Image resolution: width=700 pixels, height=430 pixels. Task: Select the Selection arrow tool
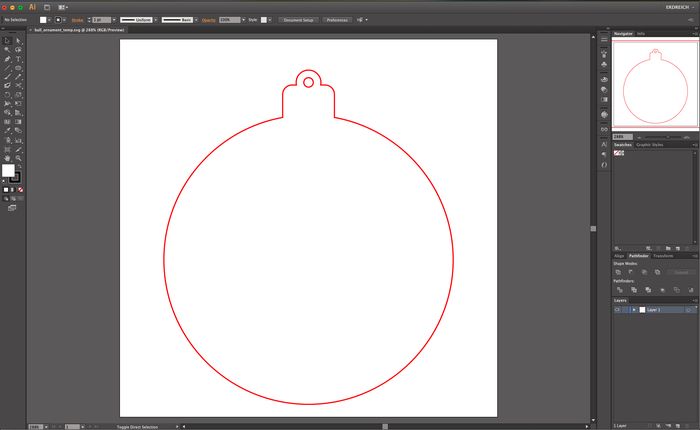(7, 38)
